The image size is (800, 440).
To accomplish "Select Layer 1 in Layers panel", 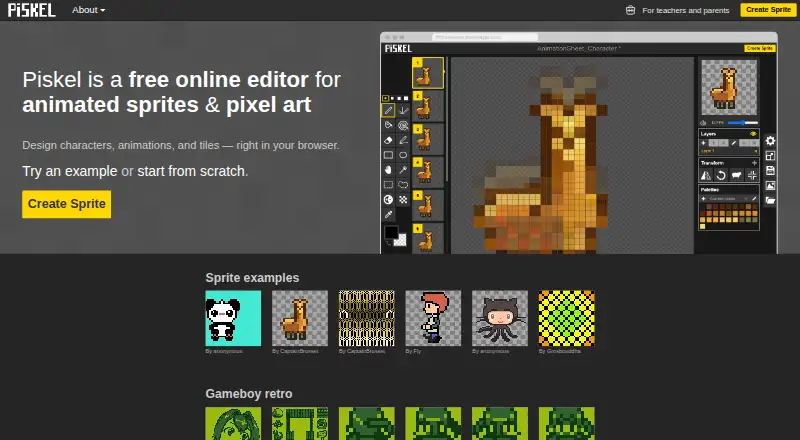I will pyautogui.click(x=729, y=151).
